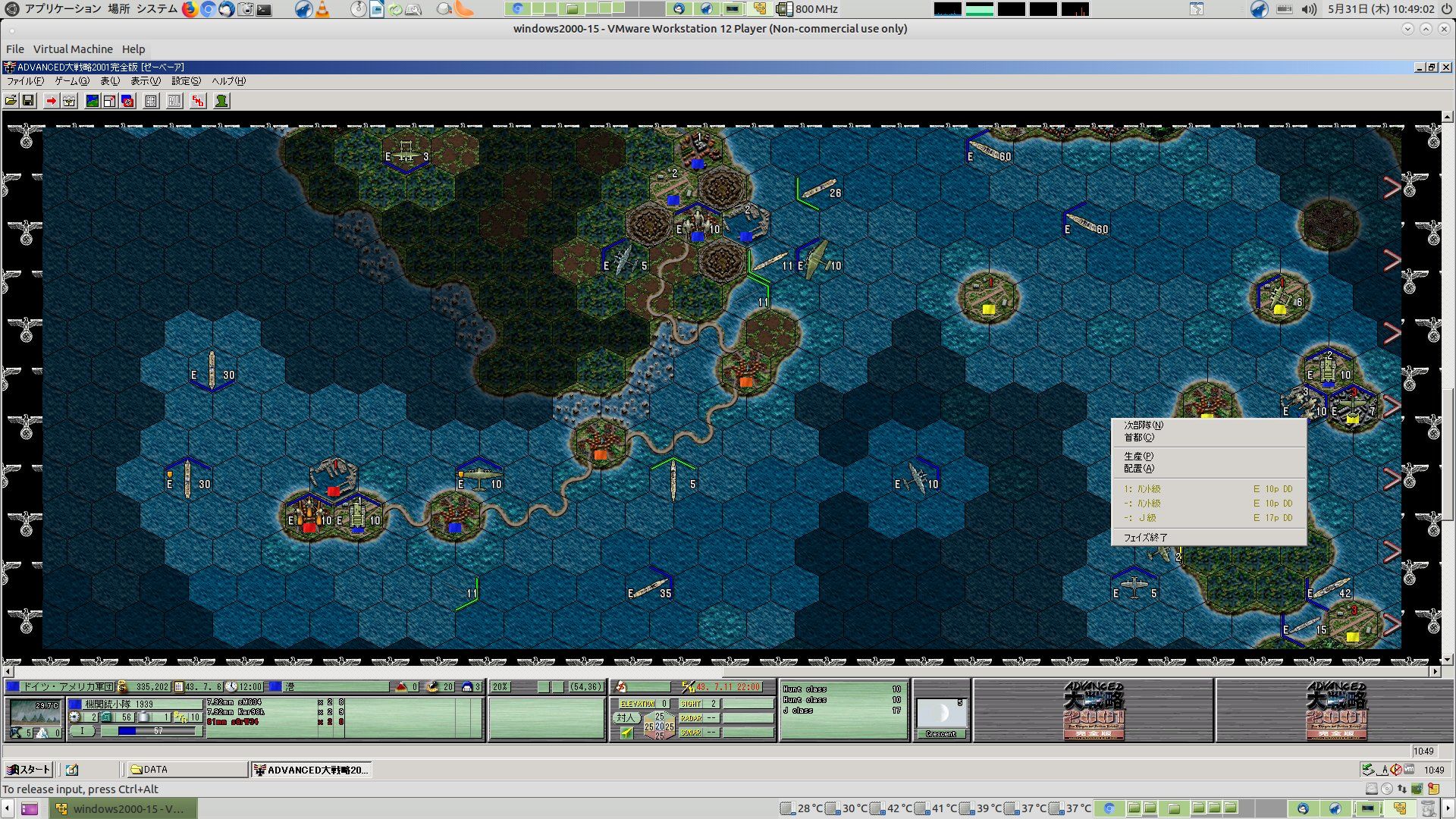Open the ゲーム(G) menu

click(72, 81)
